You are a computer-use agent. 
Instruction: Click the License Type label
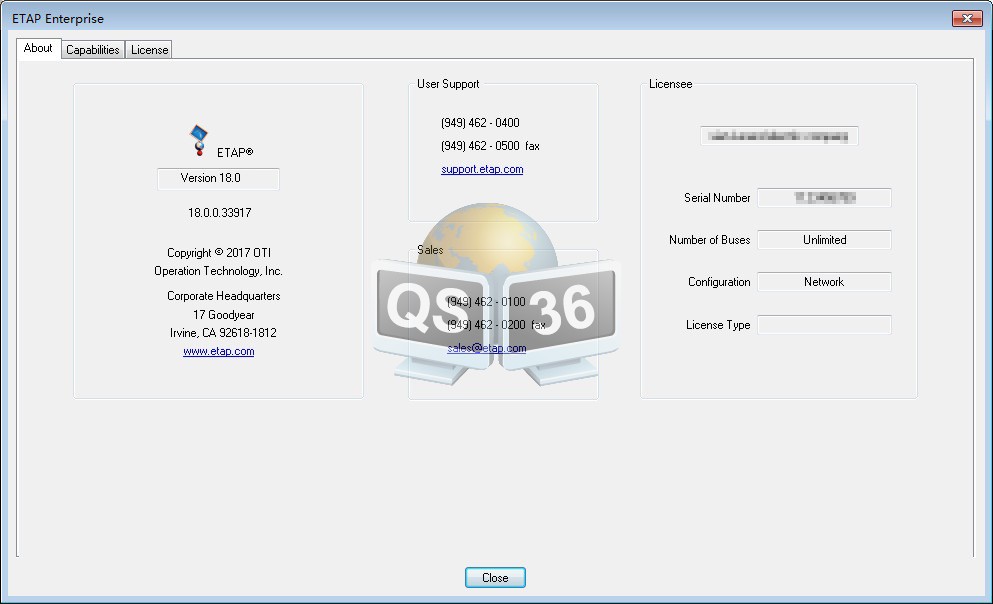point(718,325)
